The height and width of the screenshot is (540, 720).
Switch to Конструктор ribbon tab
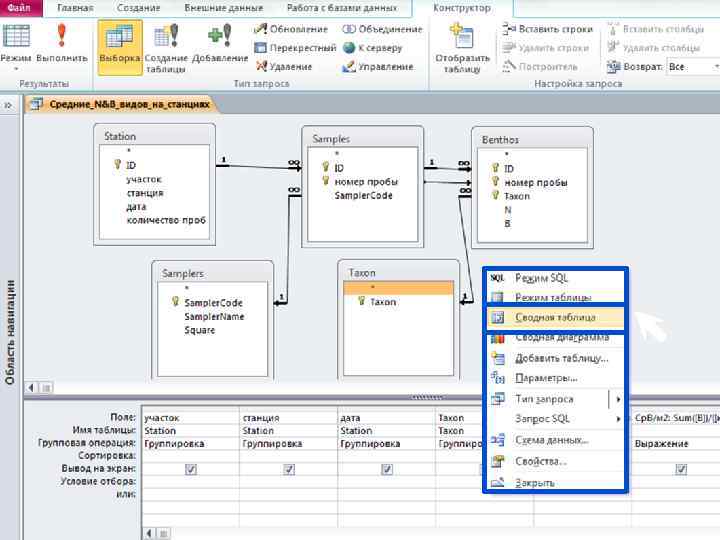462,8
